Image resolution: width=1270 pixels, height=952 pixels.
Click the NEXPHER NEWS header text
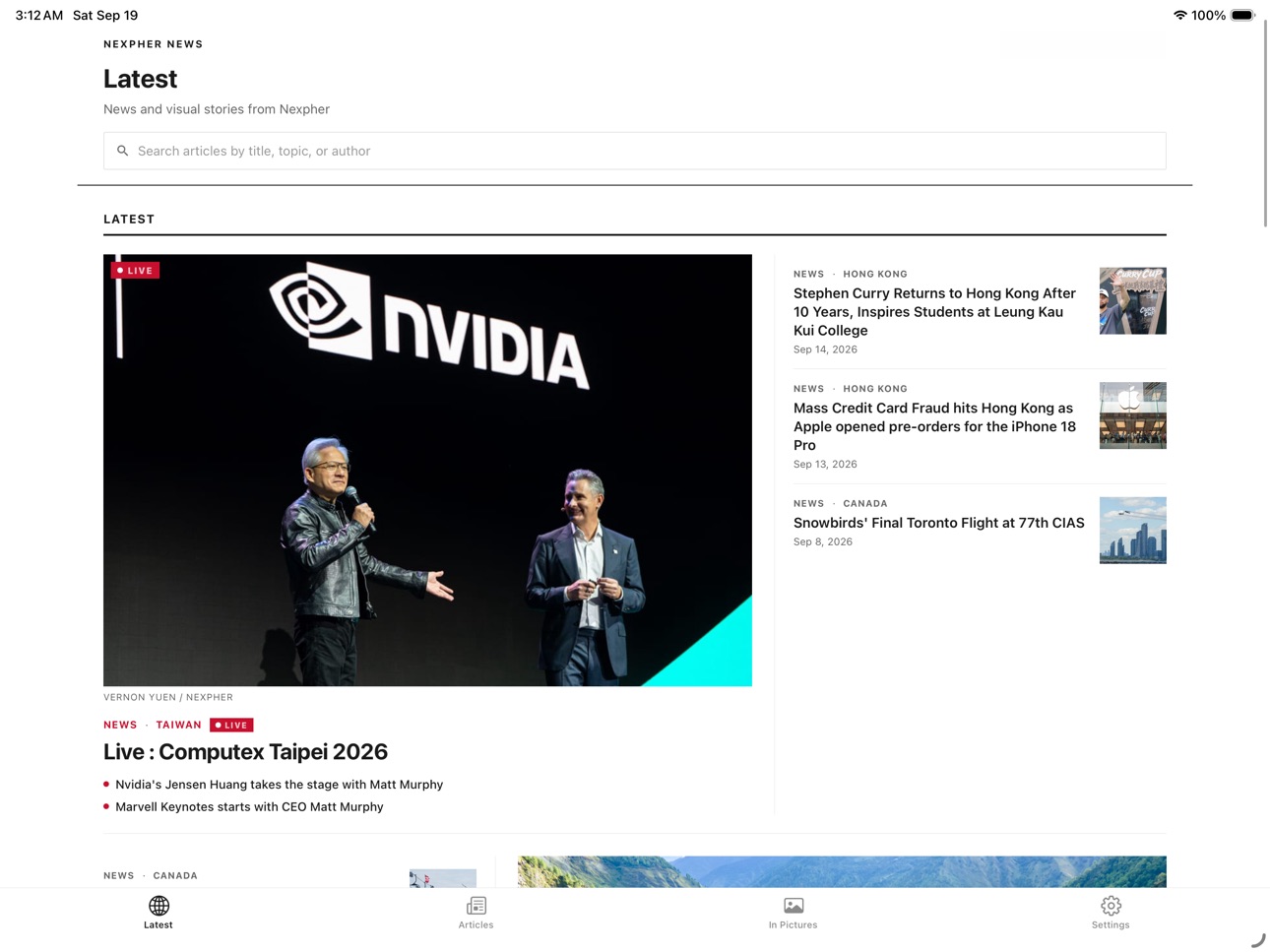coord(154,44)
